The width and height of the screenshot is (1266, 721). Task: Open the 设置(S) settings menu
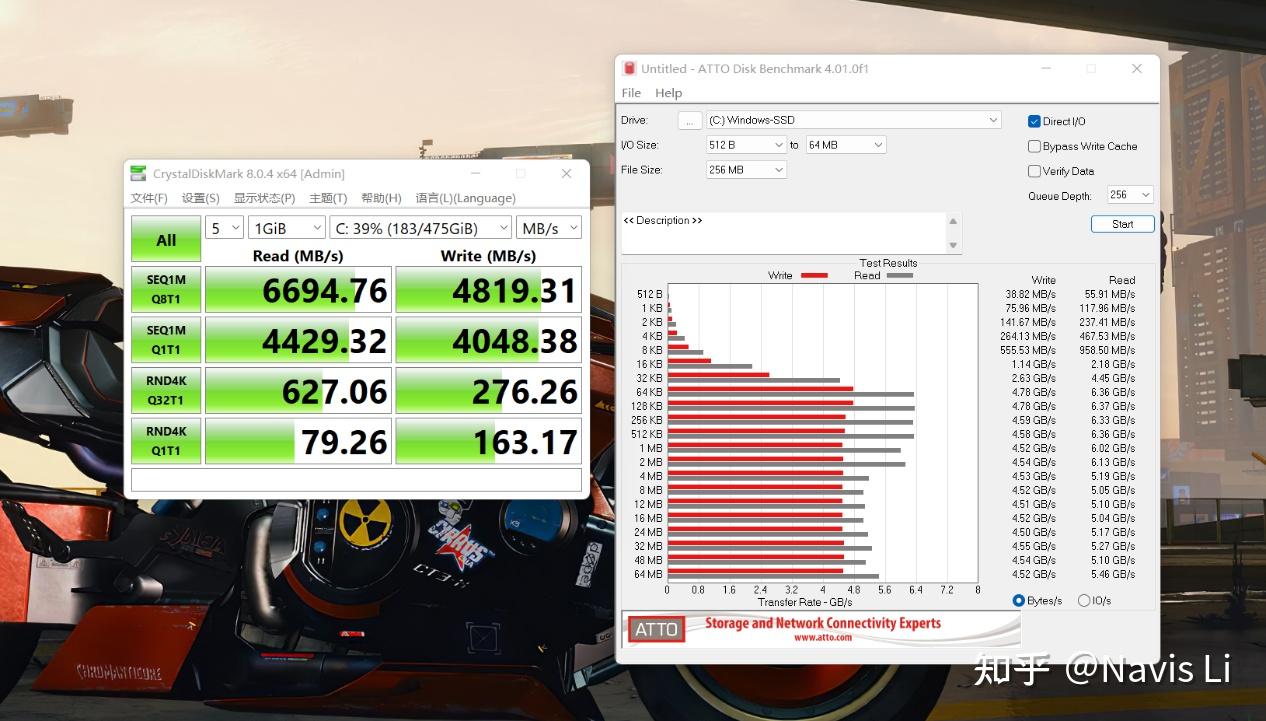tap(200, 197)
